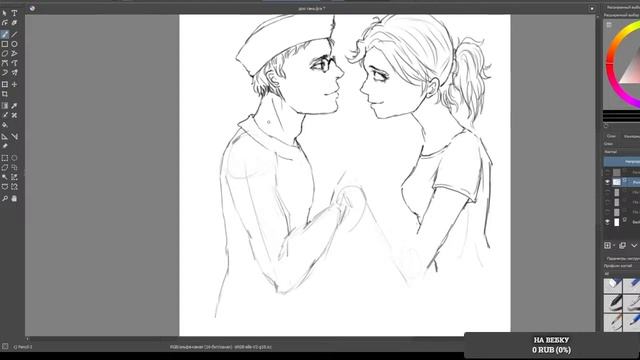Viewport: 640px width, 360px height.
Task: Select the Gradient tool
Action: click(4, 106)
